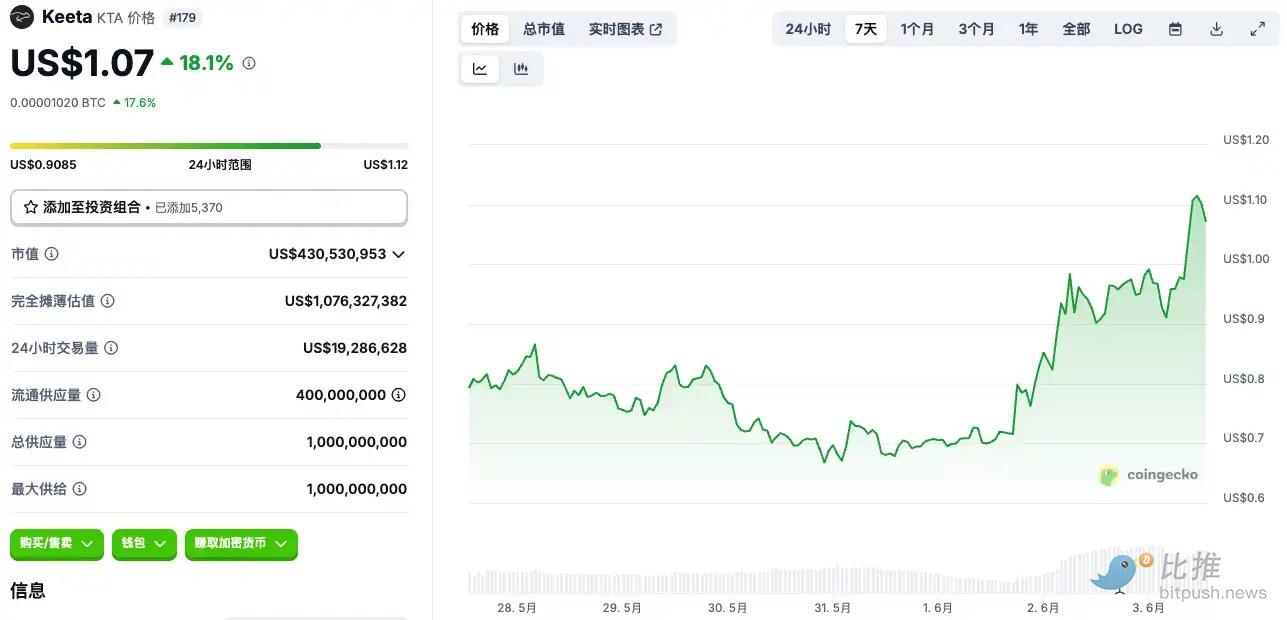Select the 24小时 time range

(808, 29)
